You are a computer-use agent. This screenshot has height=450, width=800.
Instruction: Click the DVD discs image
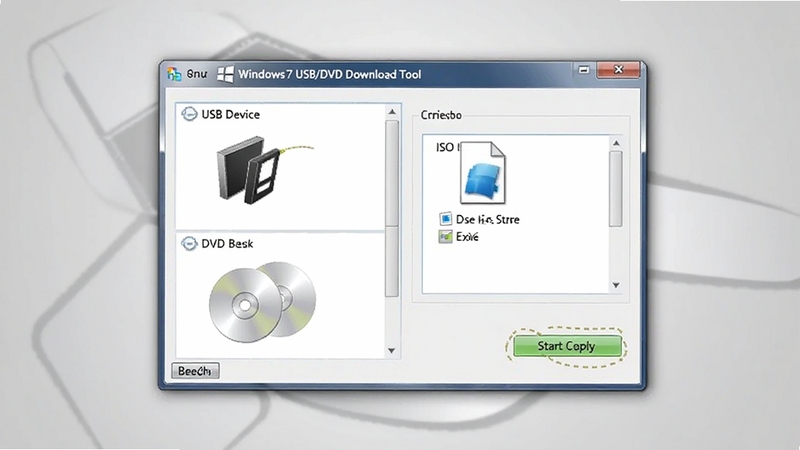[x=262, y=302]
